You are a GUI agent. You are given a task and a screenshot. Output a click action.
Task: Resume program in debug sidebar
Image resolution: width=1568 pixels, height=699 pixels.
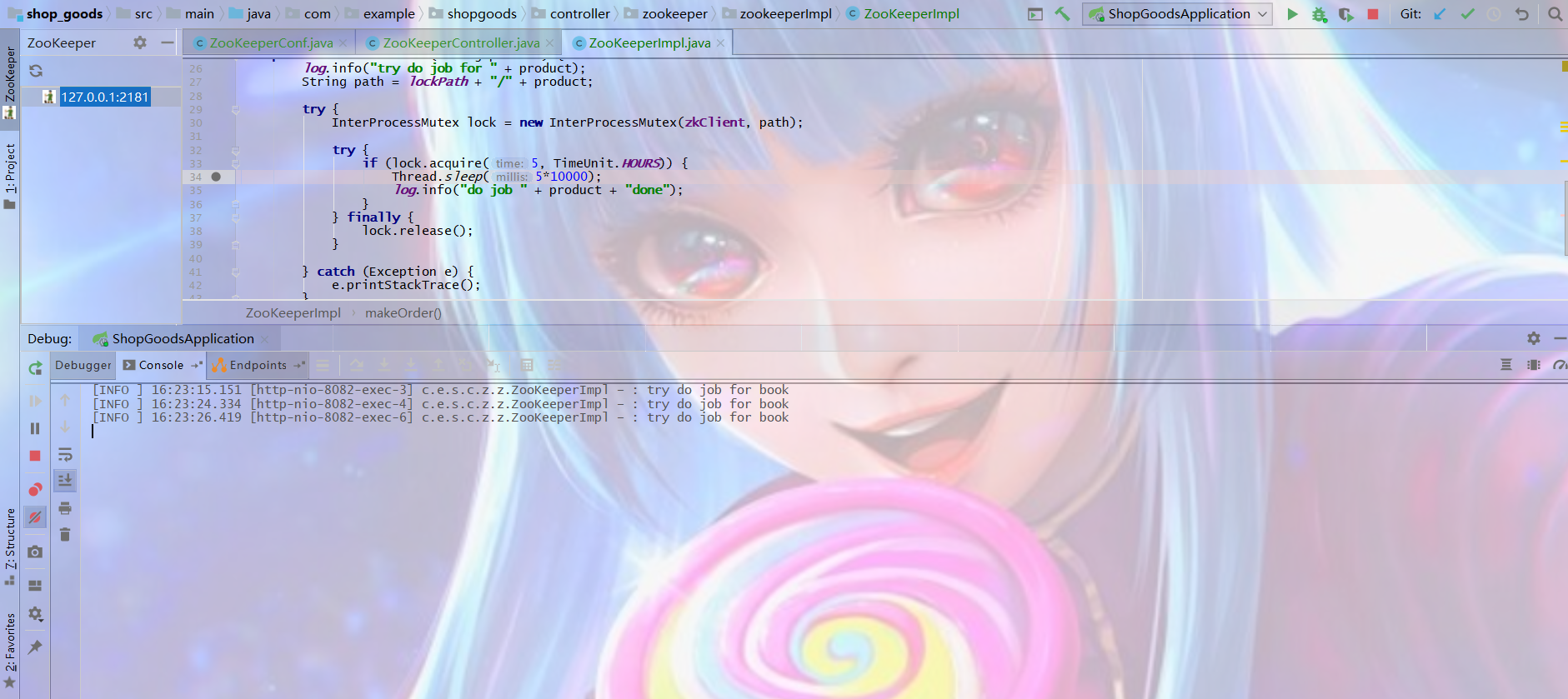coord(35,401)
